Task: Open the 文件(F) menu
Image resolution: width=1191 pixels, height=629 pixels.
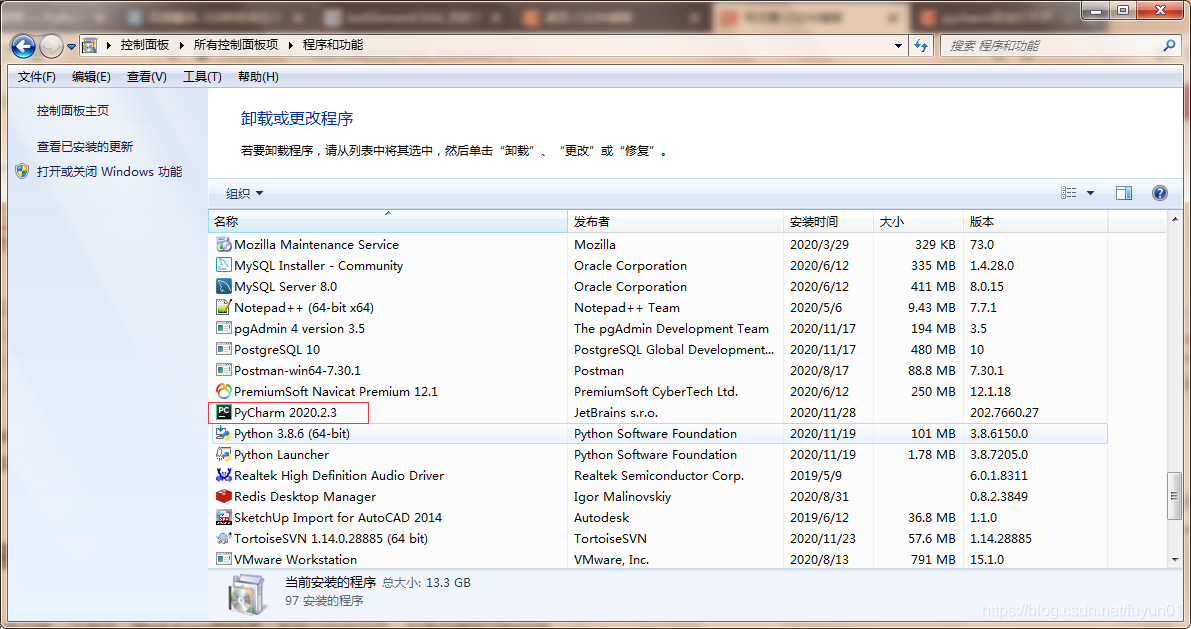Action: [36, 77]
